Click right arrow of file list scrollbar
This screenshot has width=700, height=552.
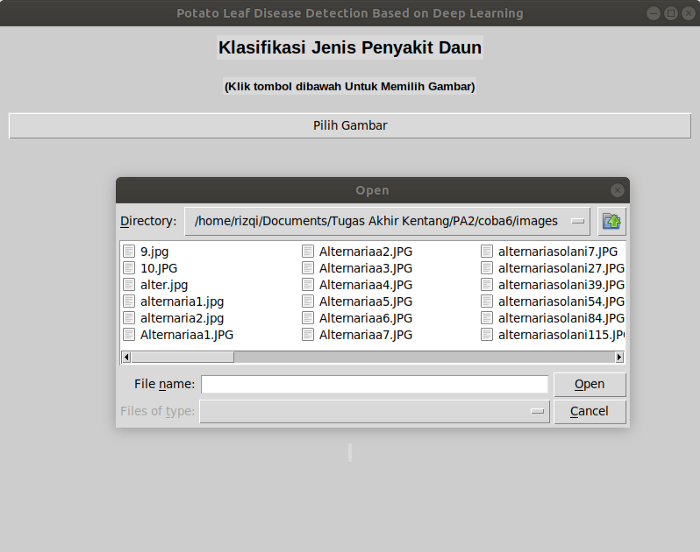[619, 357]
